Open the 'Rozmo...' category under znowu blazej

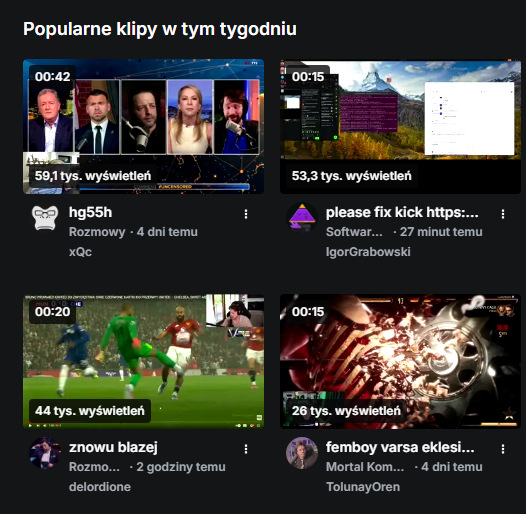(x=94, y=467)
